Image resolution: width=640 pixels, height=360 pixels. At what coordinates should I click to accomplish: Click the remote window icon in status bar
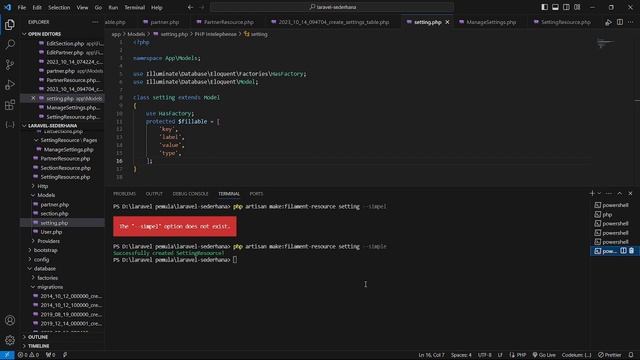coord(7,355)
